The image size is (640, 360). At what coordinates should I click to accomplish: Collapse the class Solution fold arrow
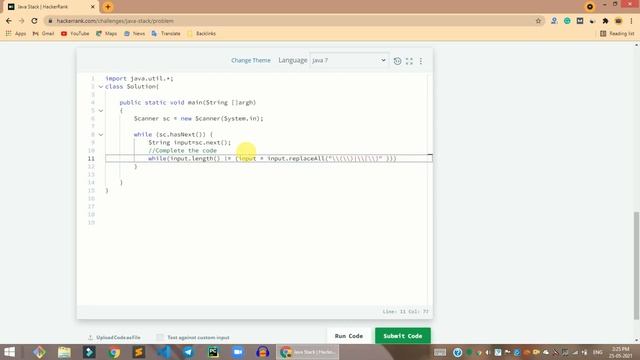click(x=101, y=87)
